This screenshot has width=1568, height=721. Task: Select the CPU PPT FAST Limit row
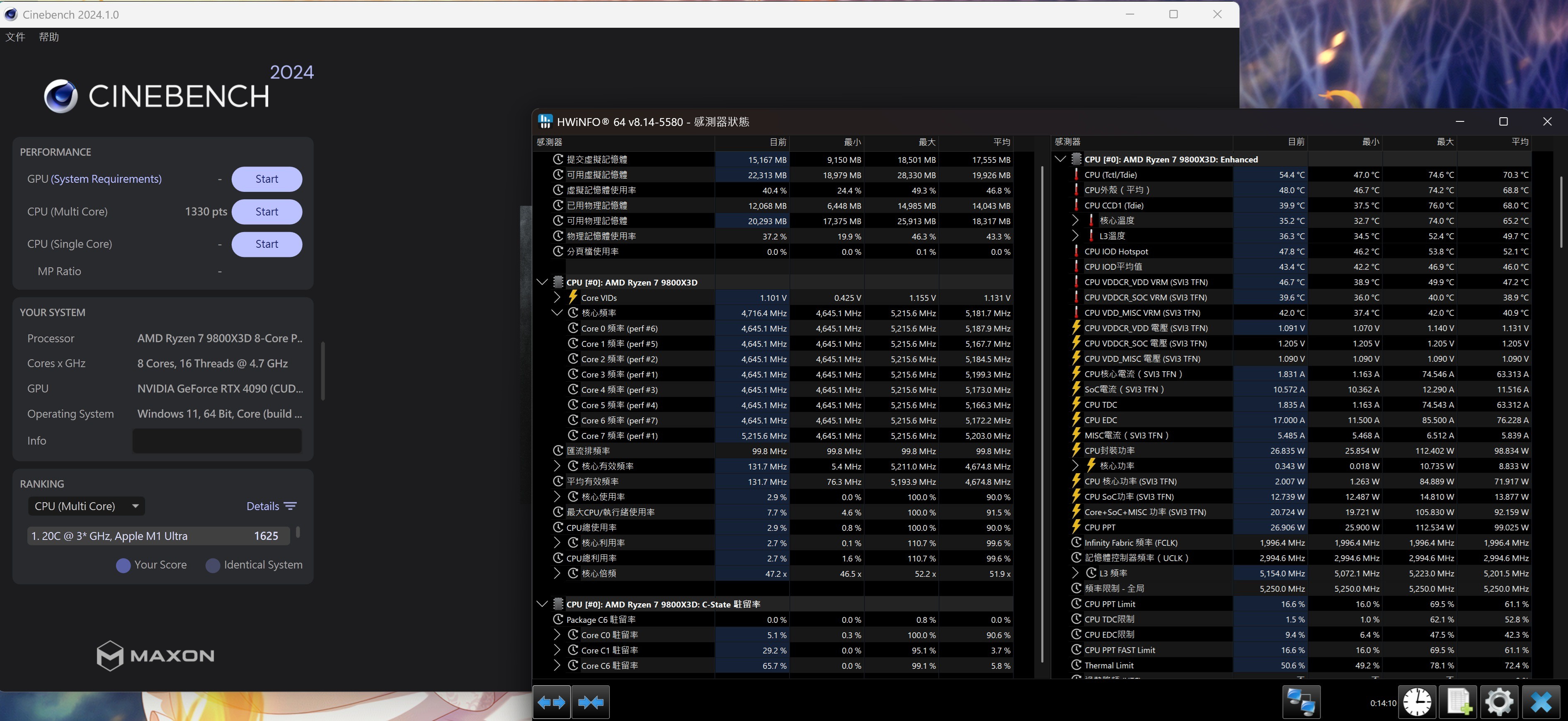coord(1292,650)
